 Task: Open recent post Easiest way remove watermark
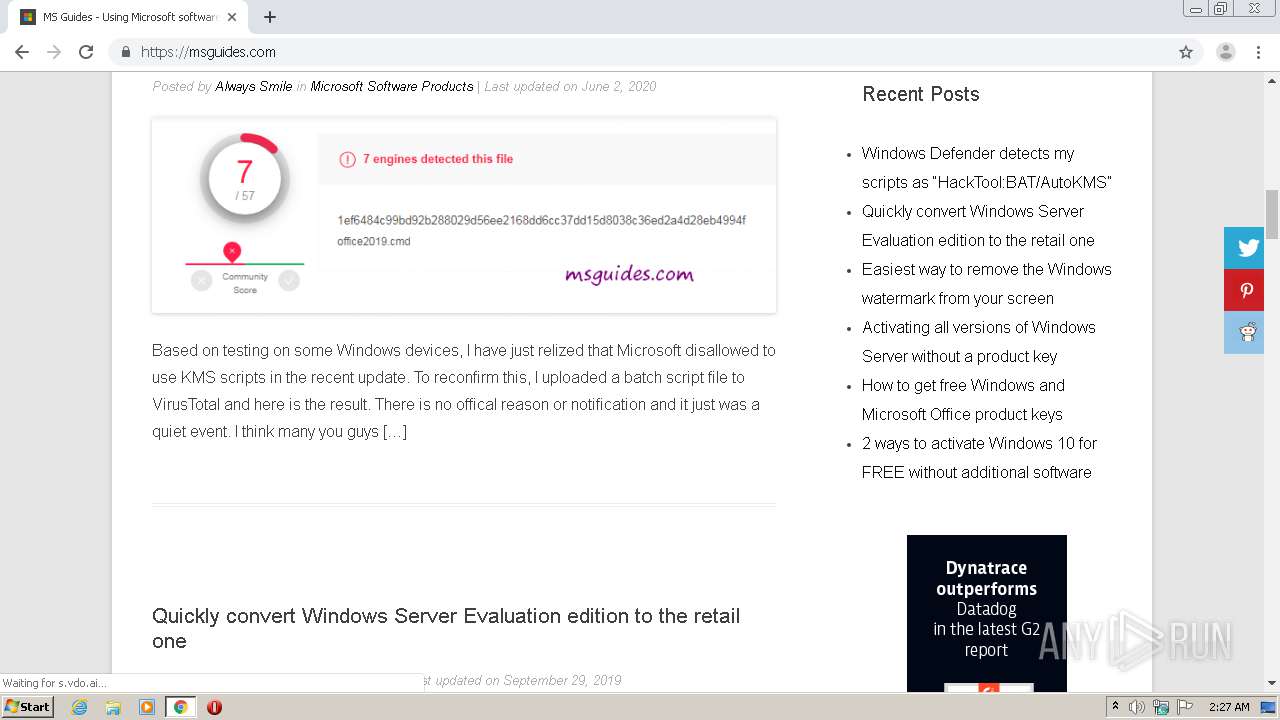pyautogui.click(x=987, y=284)
